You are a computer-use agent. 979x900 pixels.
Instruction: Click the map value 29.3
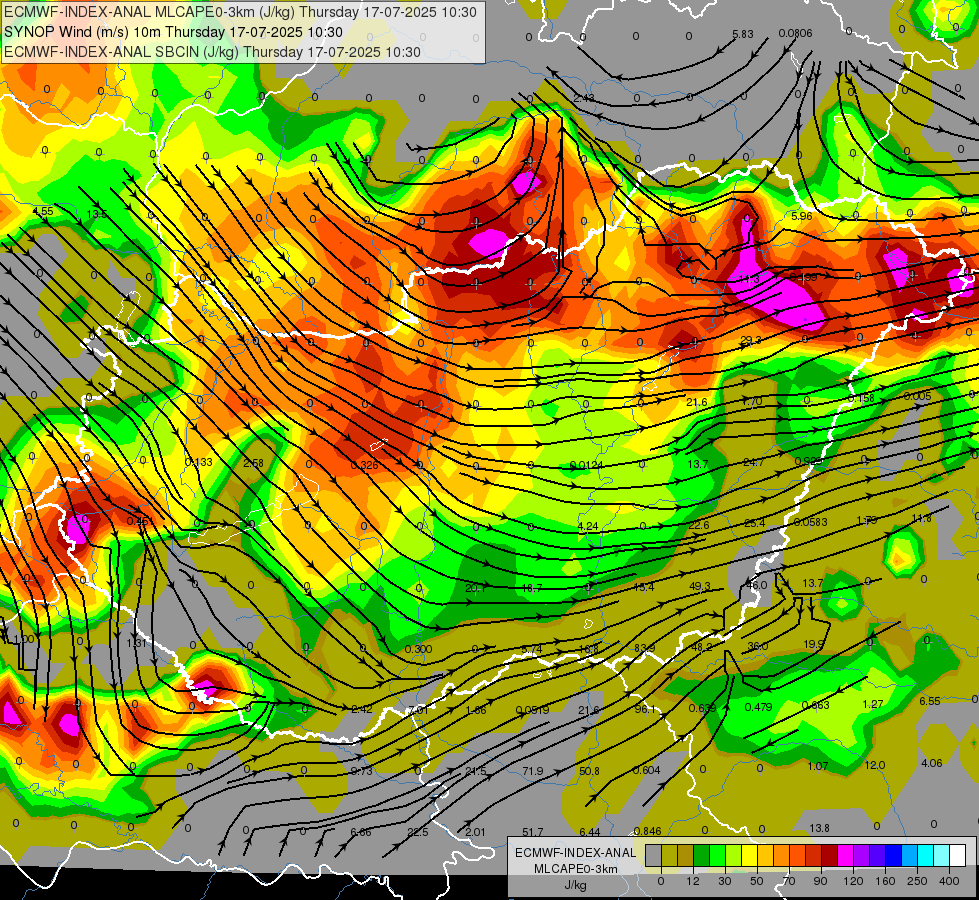coord(750,340)
